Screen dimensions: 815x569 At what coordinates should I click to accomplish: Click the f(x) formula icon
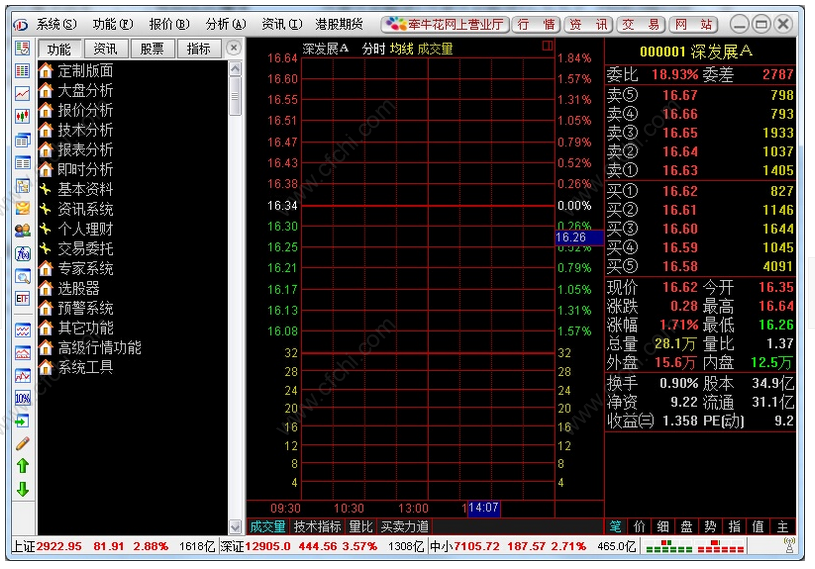(x=22, y=253)
